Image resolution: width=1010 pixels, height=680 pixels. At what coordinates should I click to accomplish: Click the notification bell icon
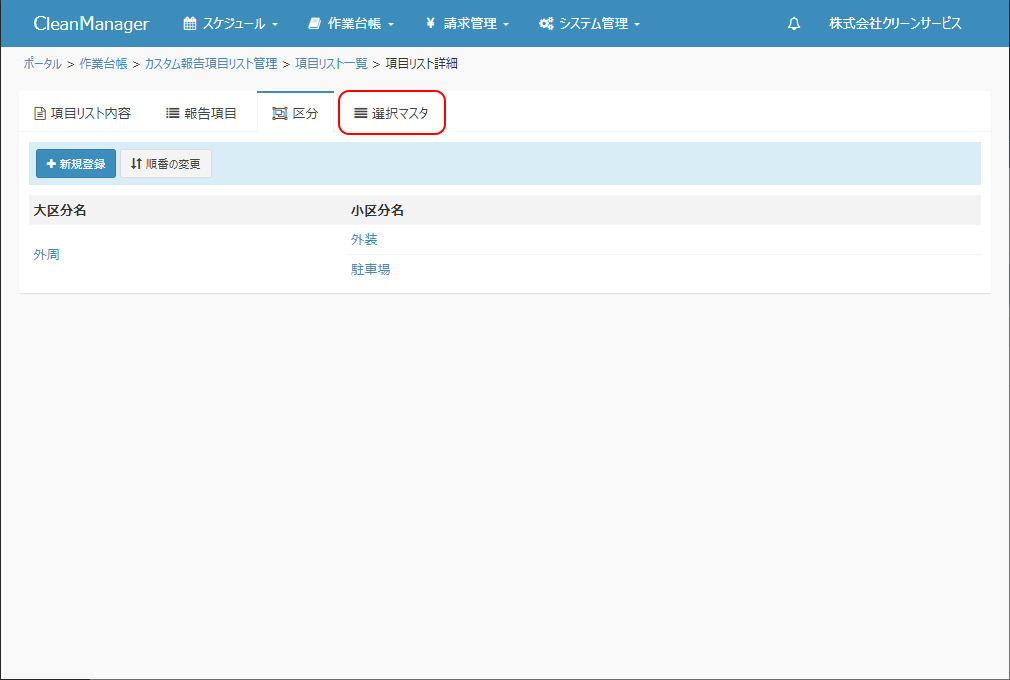coord(794,24)
